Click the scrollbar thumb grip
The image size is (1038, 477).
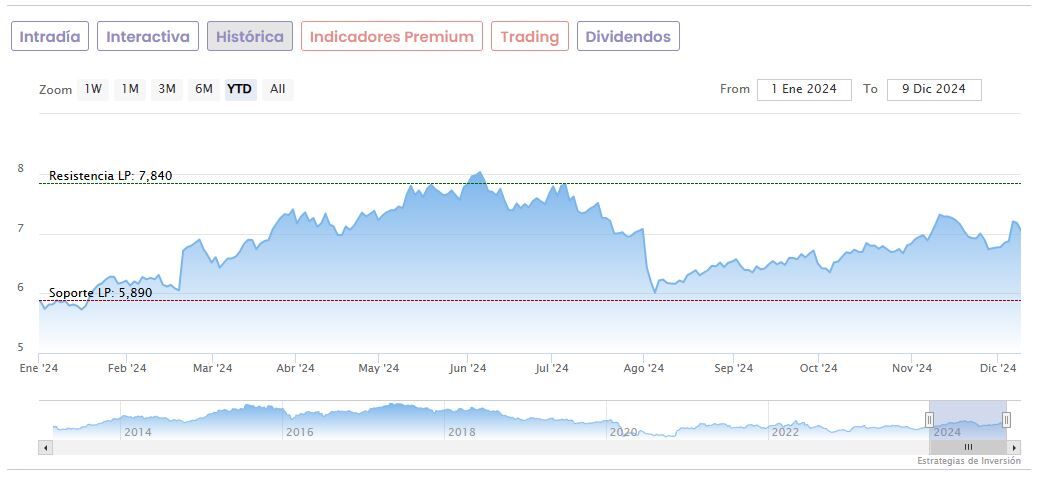tap(968, 447)
